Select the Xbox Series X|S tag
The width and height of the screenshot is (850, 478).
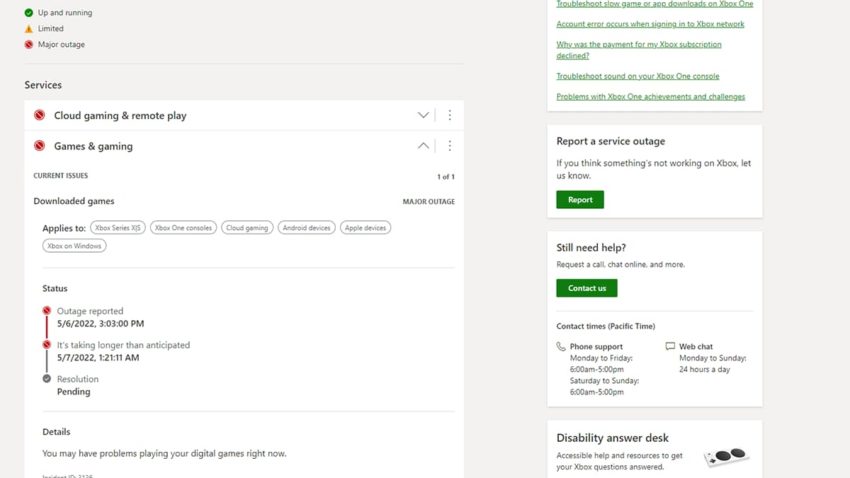(118, 228)
